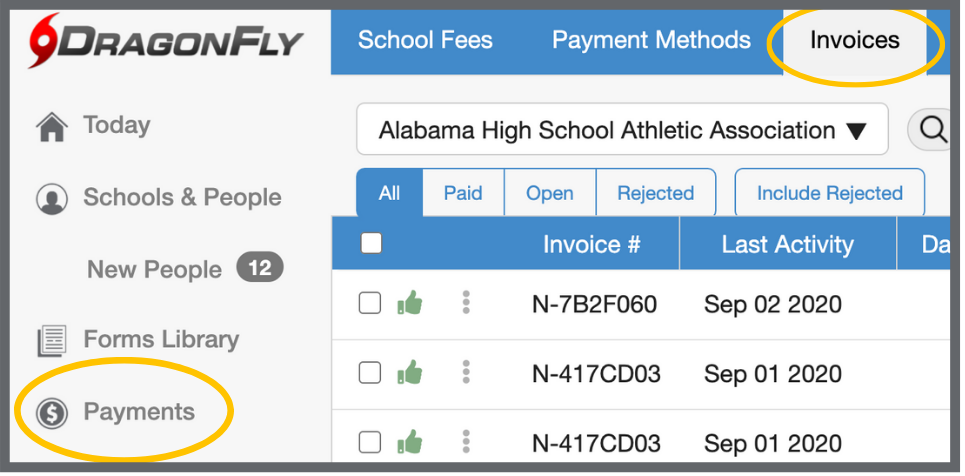Image resolution: width=965 pixels, height=476 pixels.
Task: Open three-dot menu for invoice N-7B2F060
Action: click(466, 303)
